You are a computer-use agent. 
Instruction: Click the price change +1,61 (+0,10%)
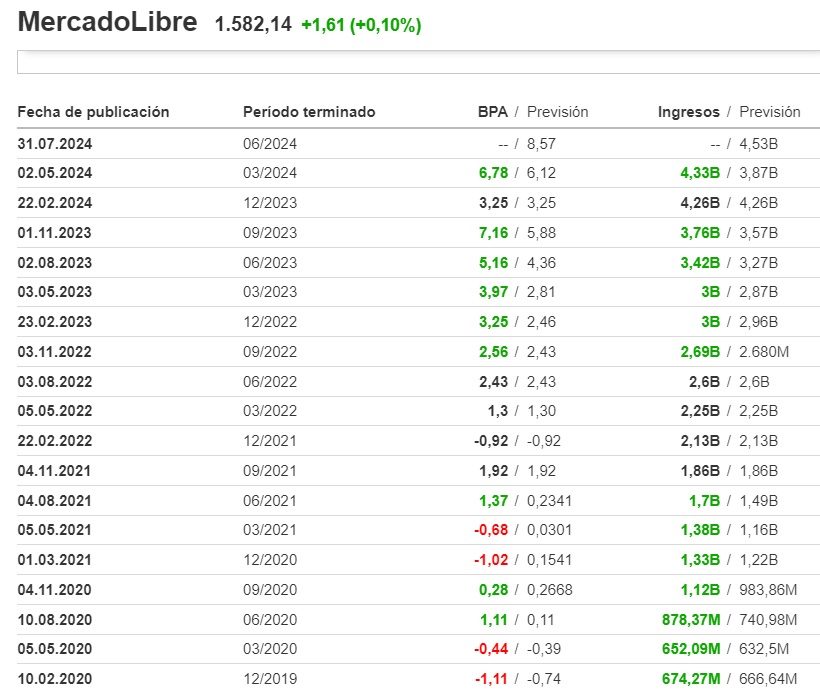(x=361, y=25)
